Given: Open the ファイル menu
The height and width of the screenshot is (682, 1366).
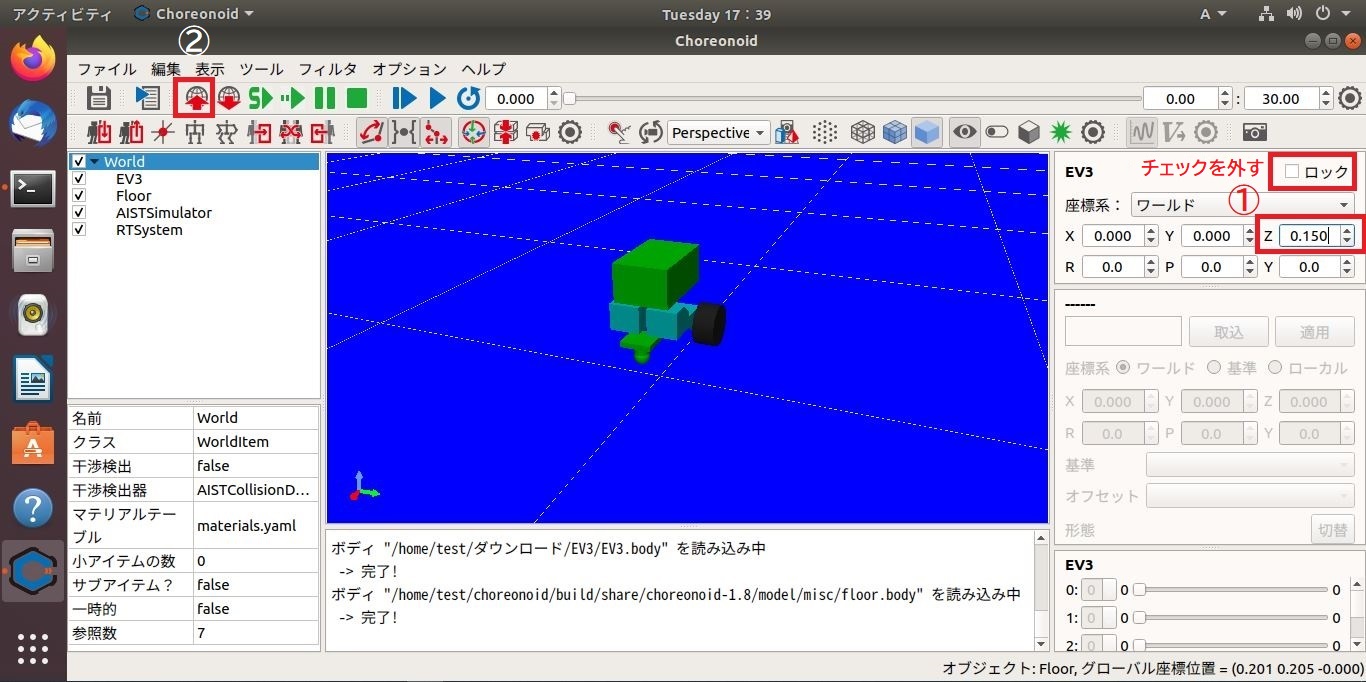Looking at the screenshot, I should point(107,69).
